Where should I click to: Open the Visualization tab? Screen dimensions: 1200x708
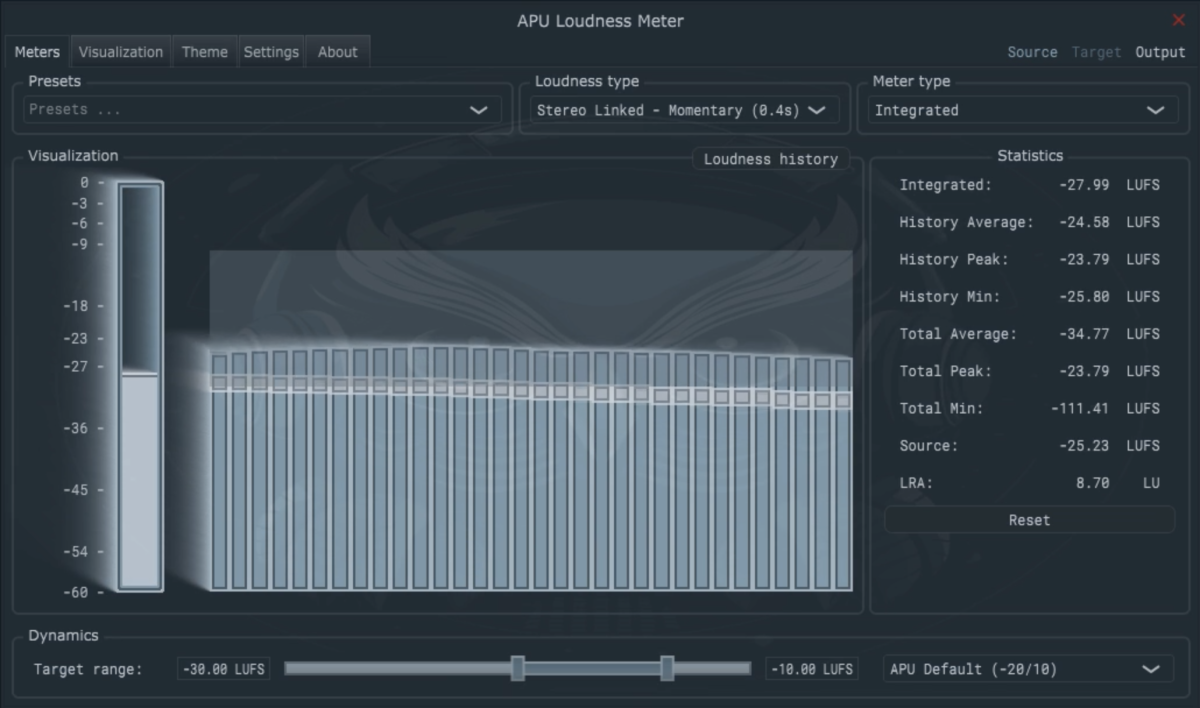[121, 52]
